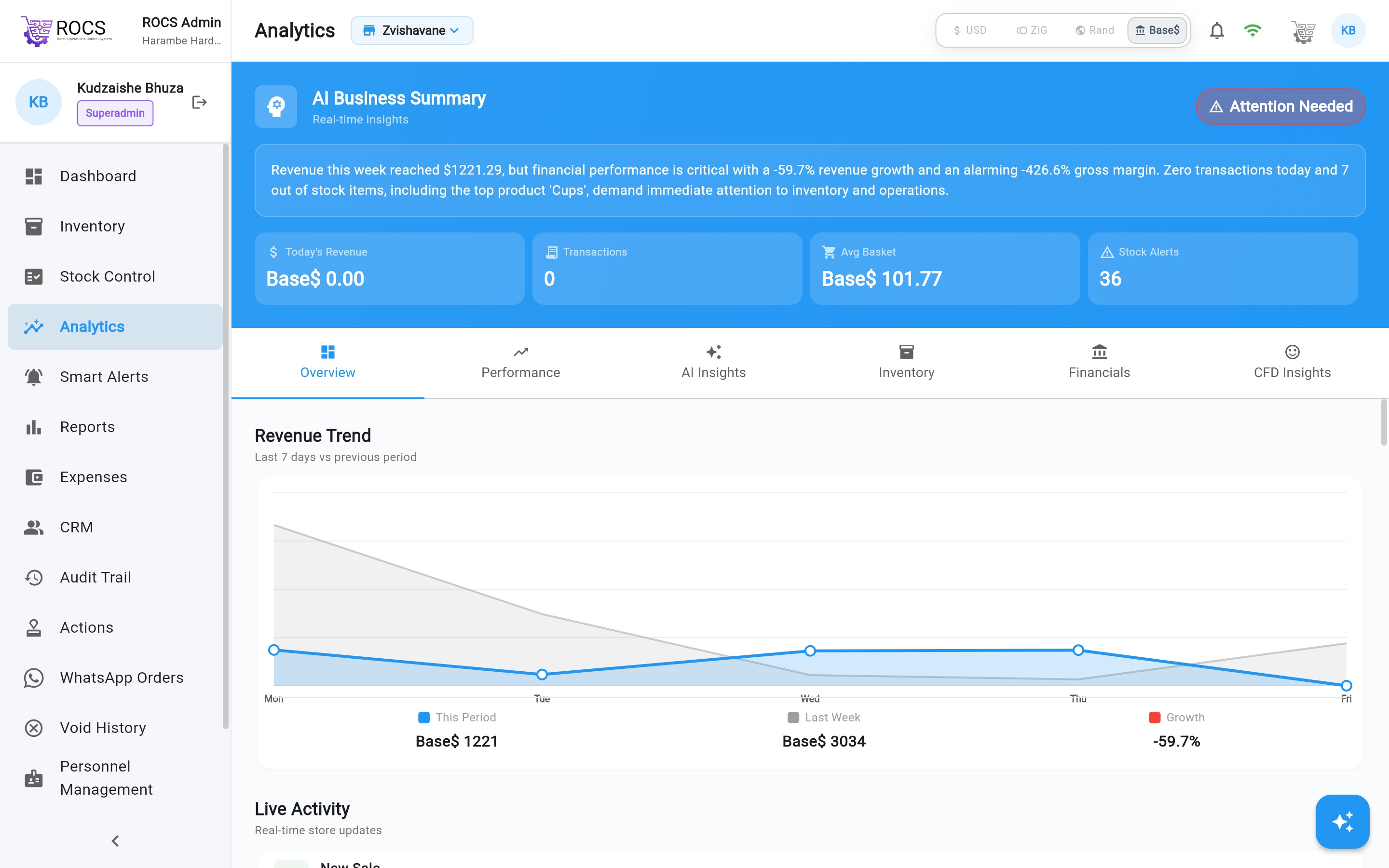
Task: Click the Reports bar chart icon
Action: [34, 427]
